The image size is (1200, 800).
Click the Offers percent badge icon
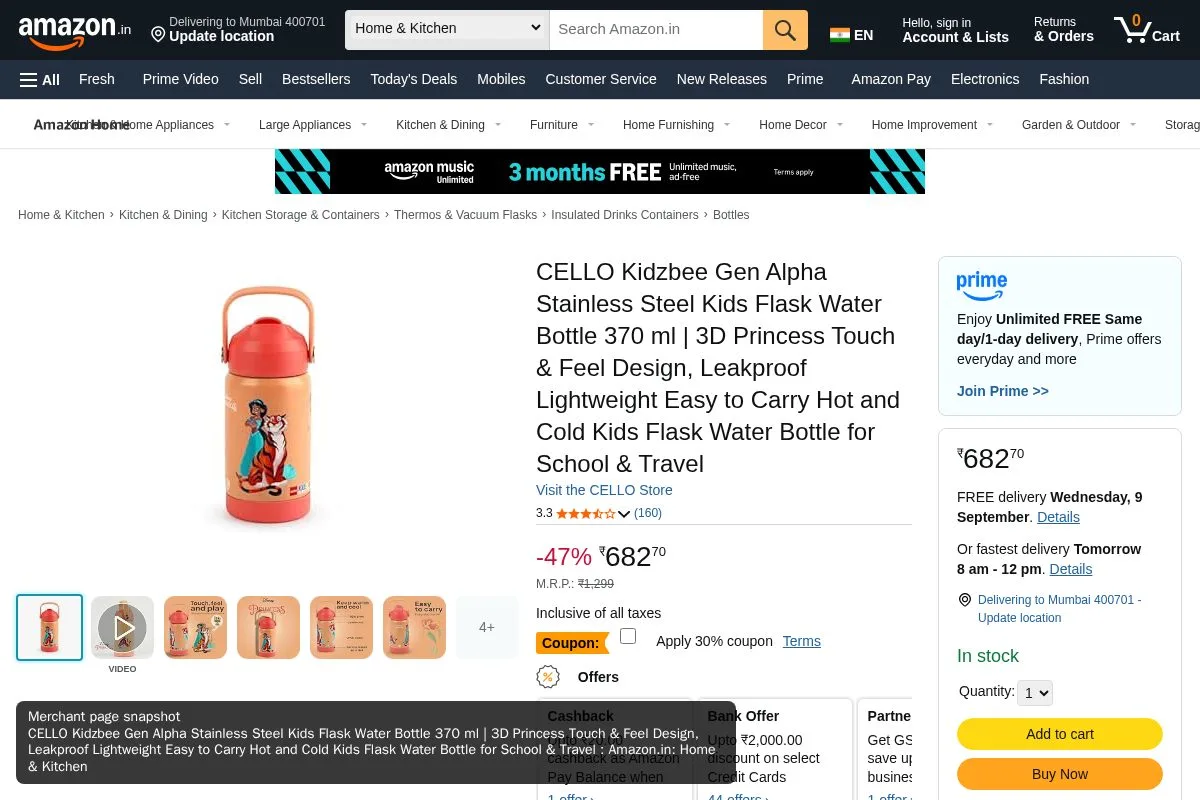click(548, 677)
